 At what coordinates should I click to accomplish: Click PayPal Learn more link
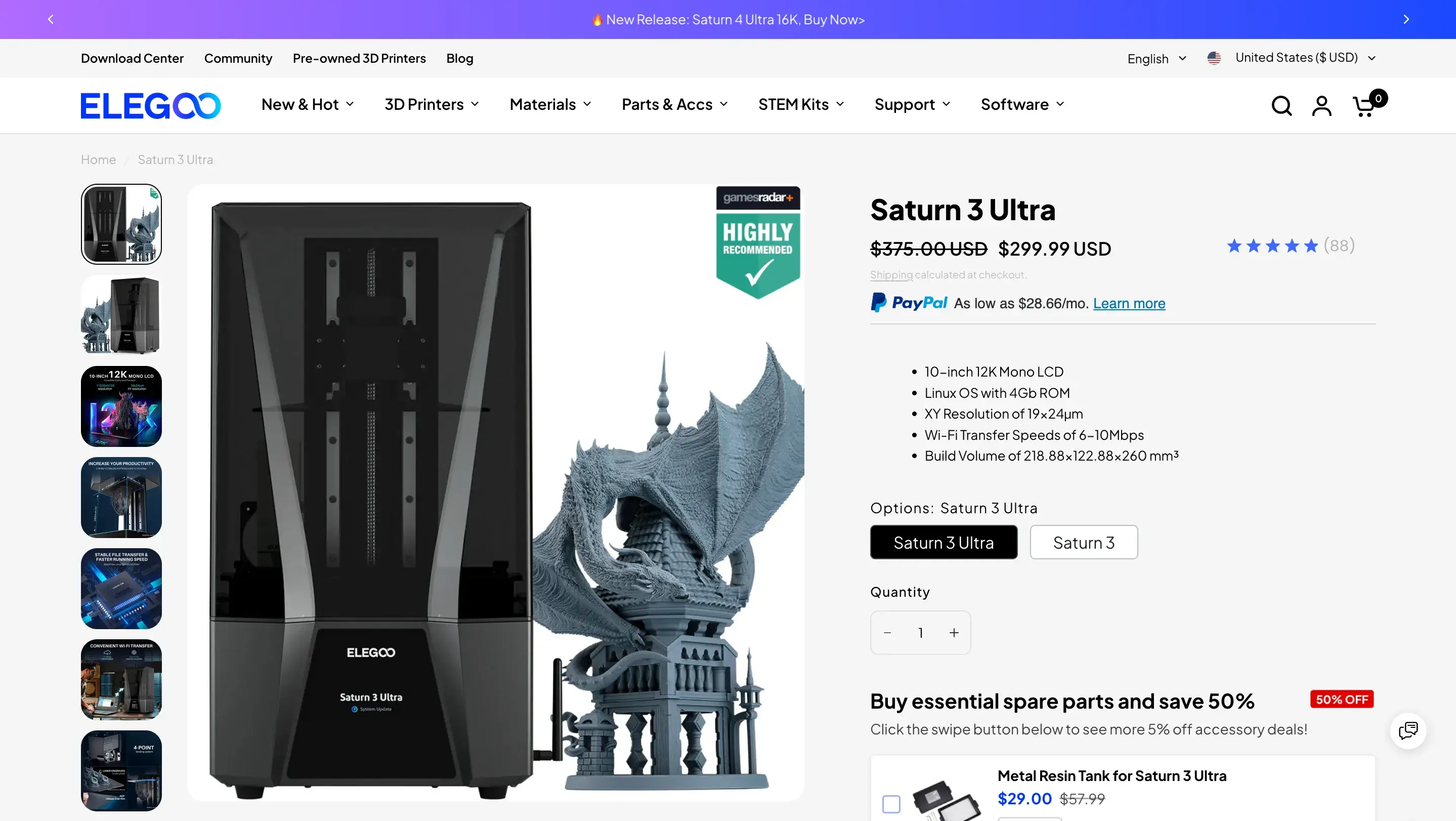coord(1128,304)
